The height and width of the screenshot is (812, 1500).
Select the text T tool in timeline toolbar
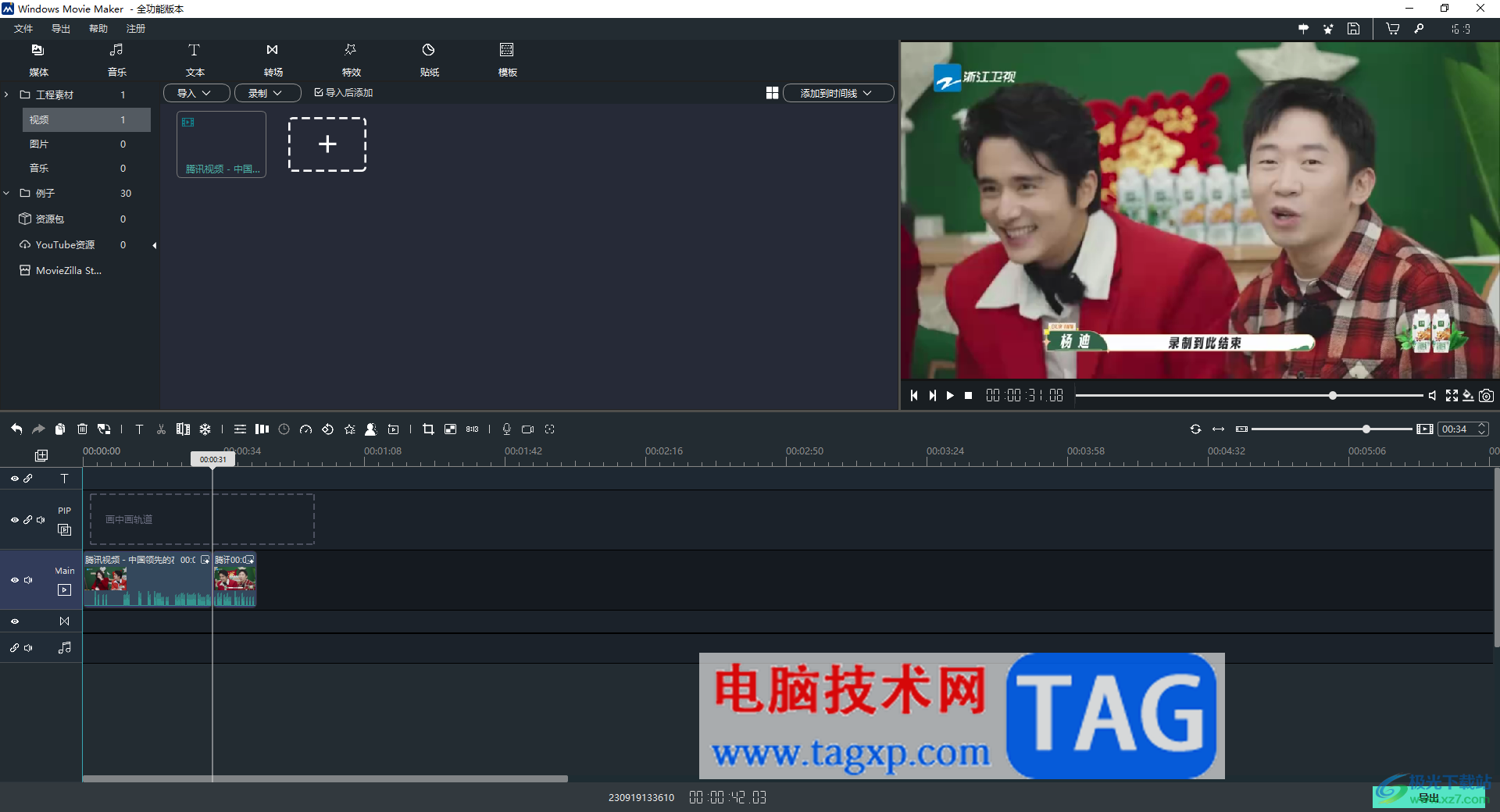(x=139, y=429)
